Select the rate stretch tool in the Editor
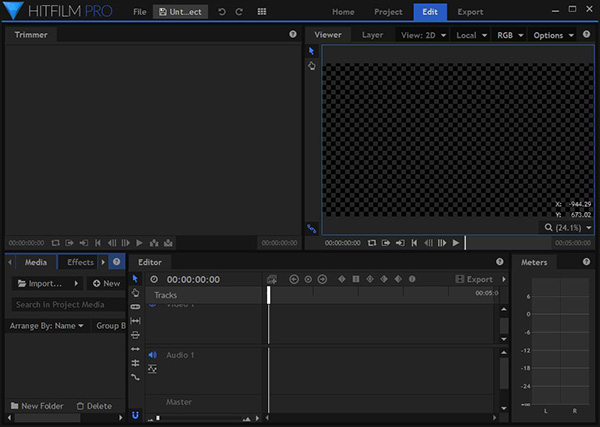This screenshot has height=427, width=600. click(x=135, y=377)
